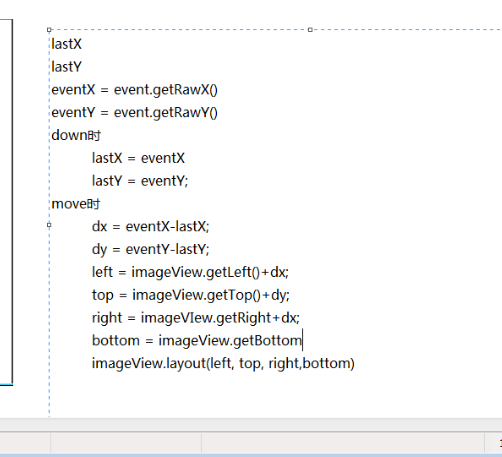Click the line "lastY = eventY;"
The height and width of the screenshot is (457, 502).
pos(140,181)
